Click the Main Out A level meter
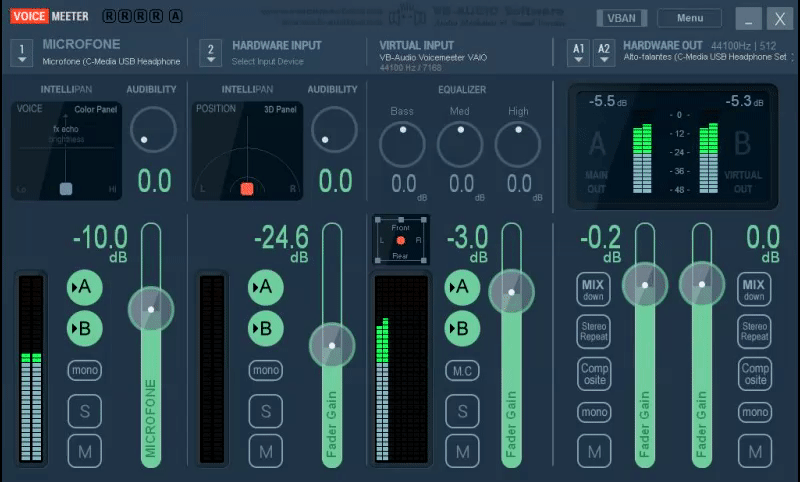 (x=642, y=158)
